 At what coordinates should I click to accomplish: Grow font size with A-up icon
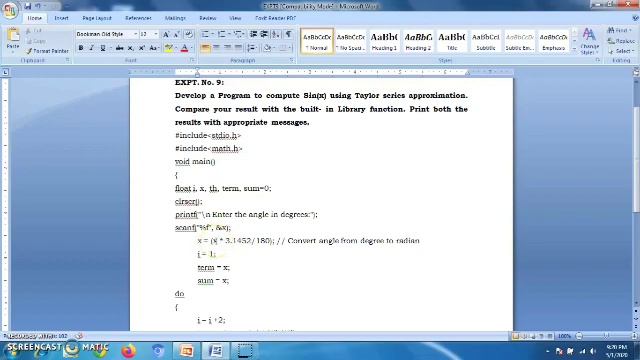click(x=166, y=34)
